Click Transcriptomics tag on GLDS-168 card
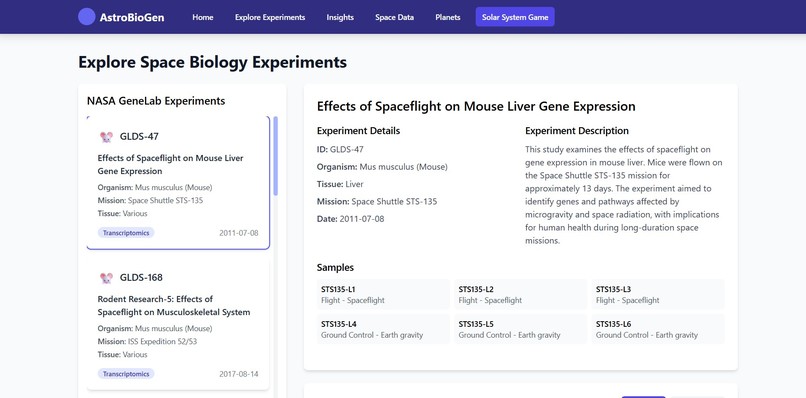The height and width of the screenshot is (398, 806). 126,374
